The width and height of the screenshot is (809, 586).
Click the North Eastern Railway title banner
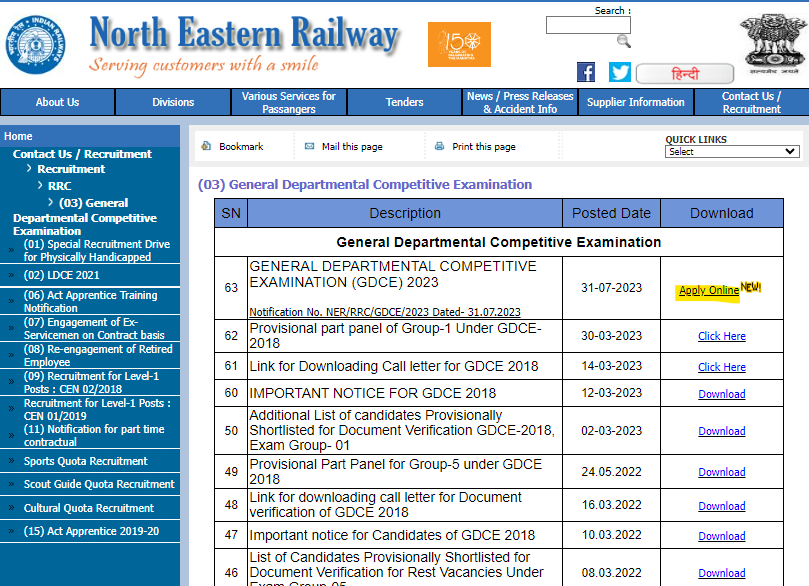coord(244,33)
